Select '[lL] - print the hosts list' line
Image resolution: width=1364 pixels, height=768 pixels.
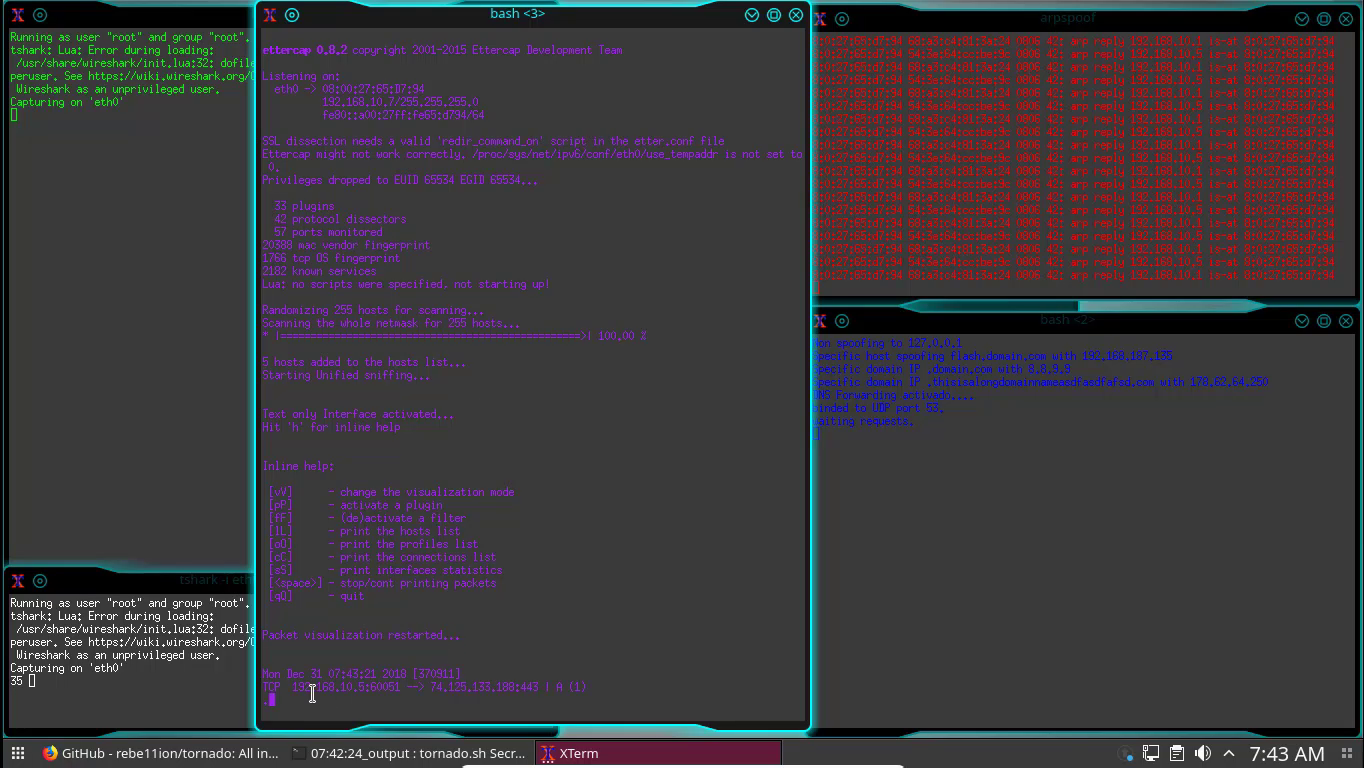(x=364, y=531)
